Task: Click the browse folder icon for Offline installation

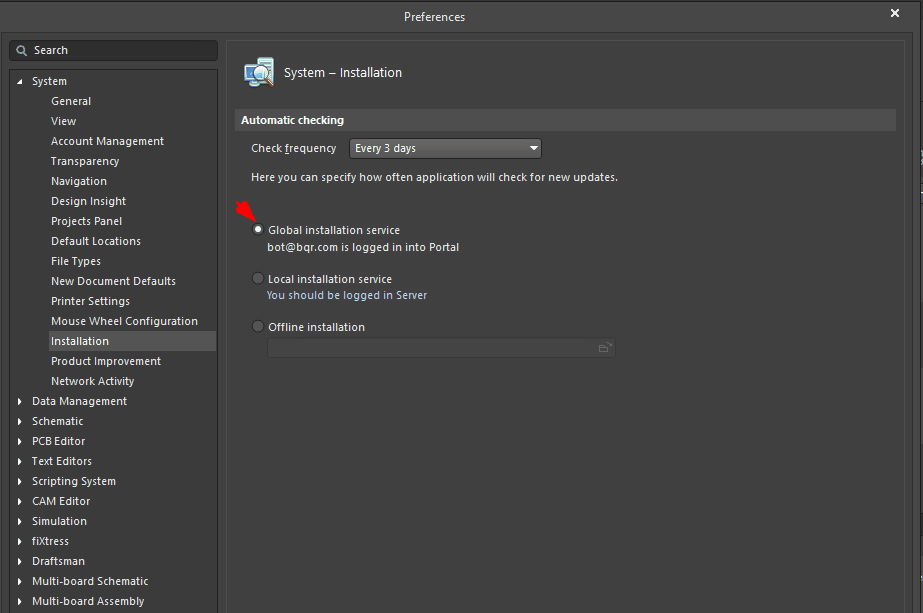Action: click(604, 348)
